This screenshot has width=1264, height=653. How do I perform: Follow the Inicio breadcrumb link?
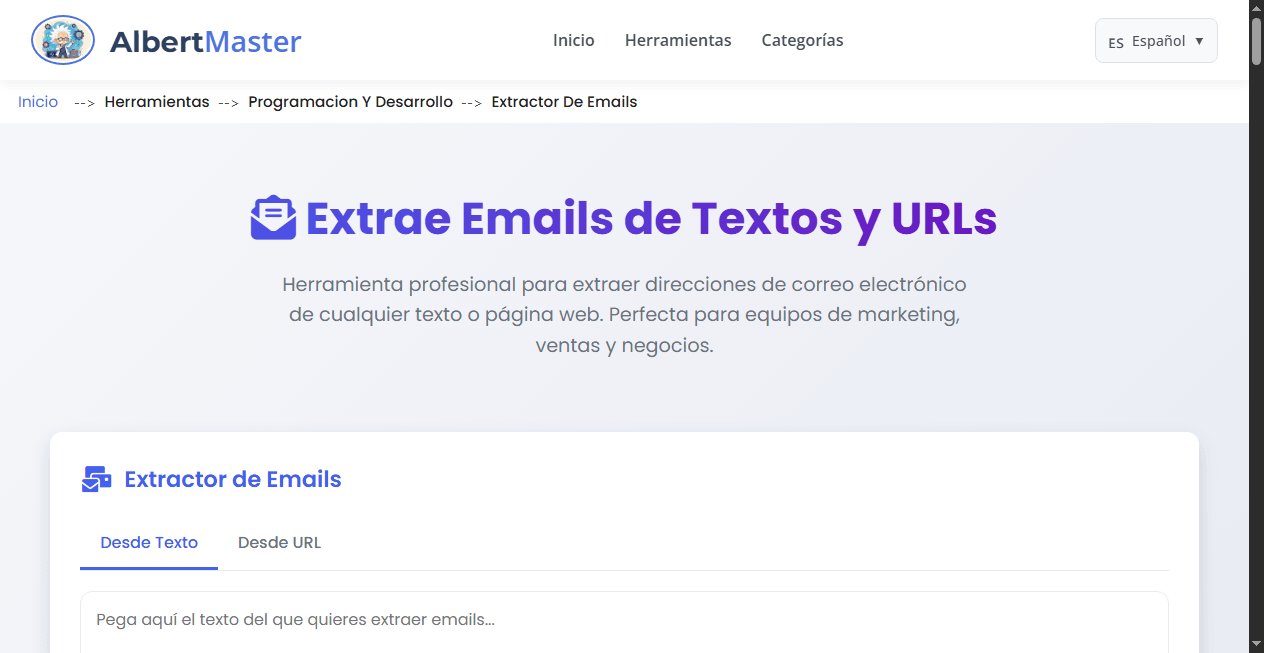point(37,101)
